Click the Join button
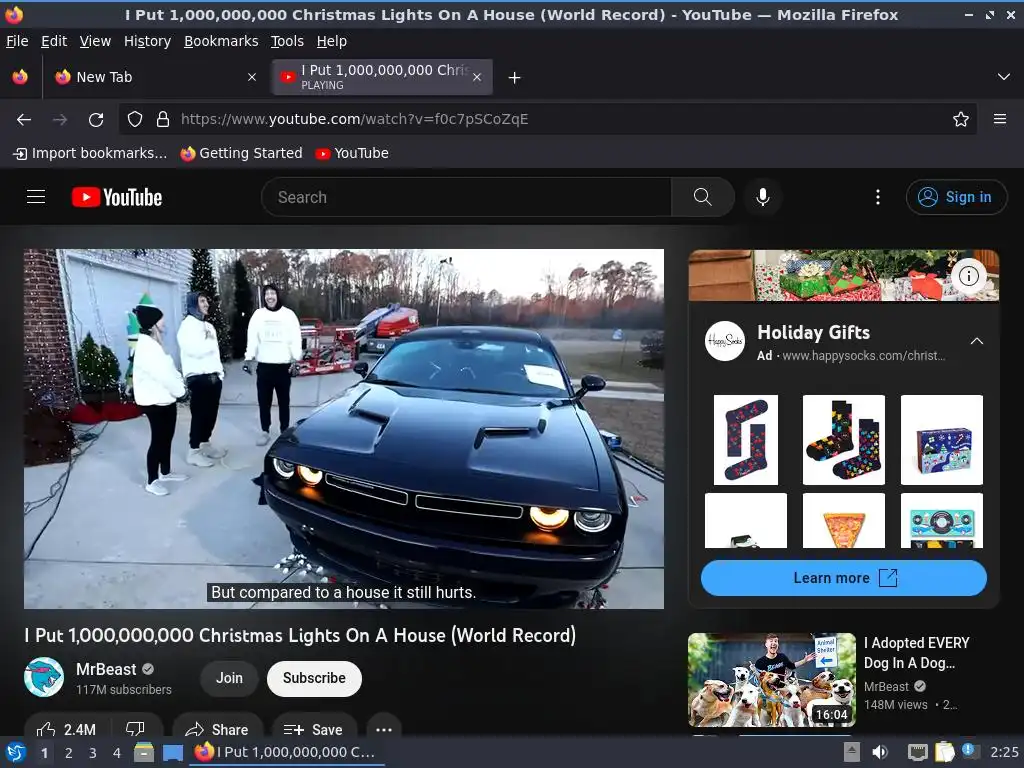Viewport: 1024px width, 768px height. coord(229,679)
